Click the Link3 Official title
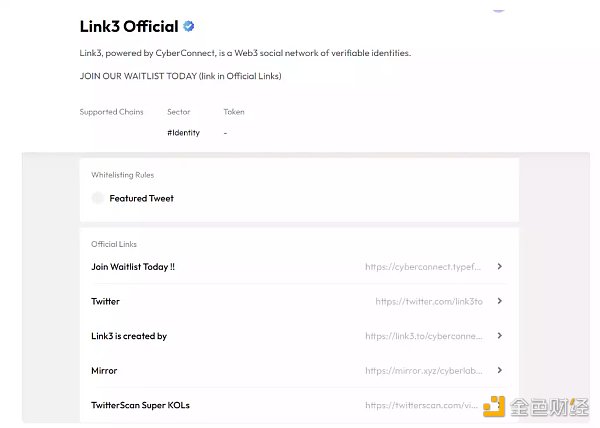The width and height of the screenshot is (600, 428). click(129, 26)
